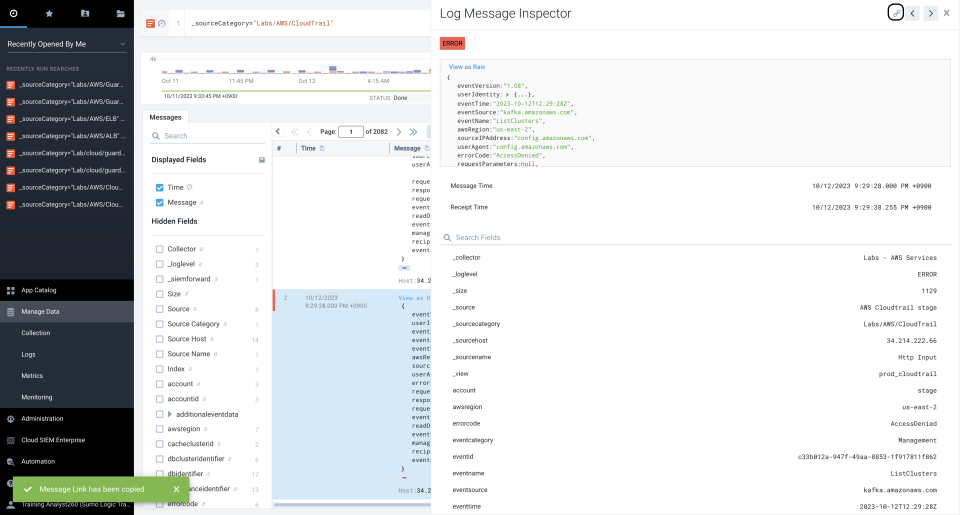This screenshot has height=515, width=960.
Task: Close the Log Message Inspector panel
Action: [x=947, y=13]
